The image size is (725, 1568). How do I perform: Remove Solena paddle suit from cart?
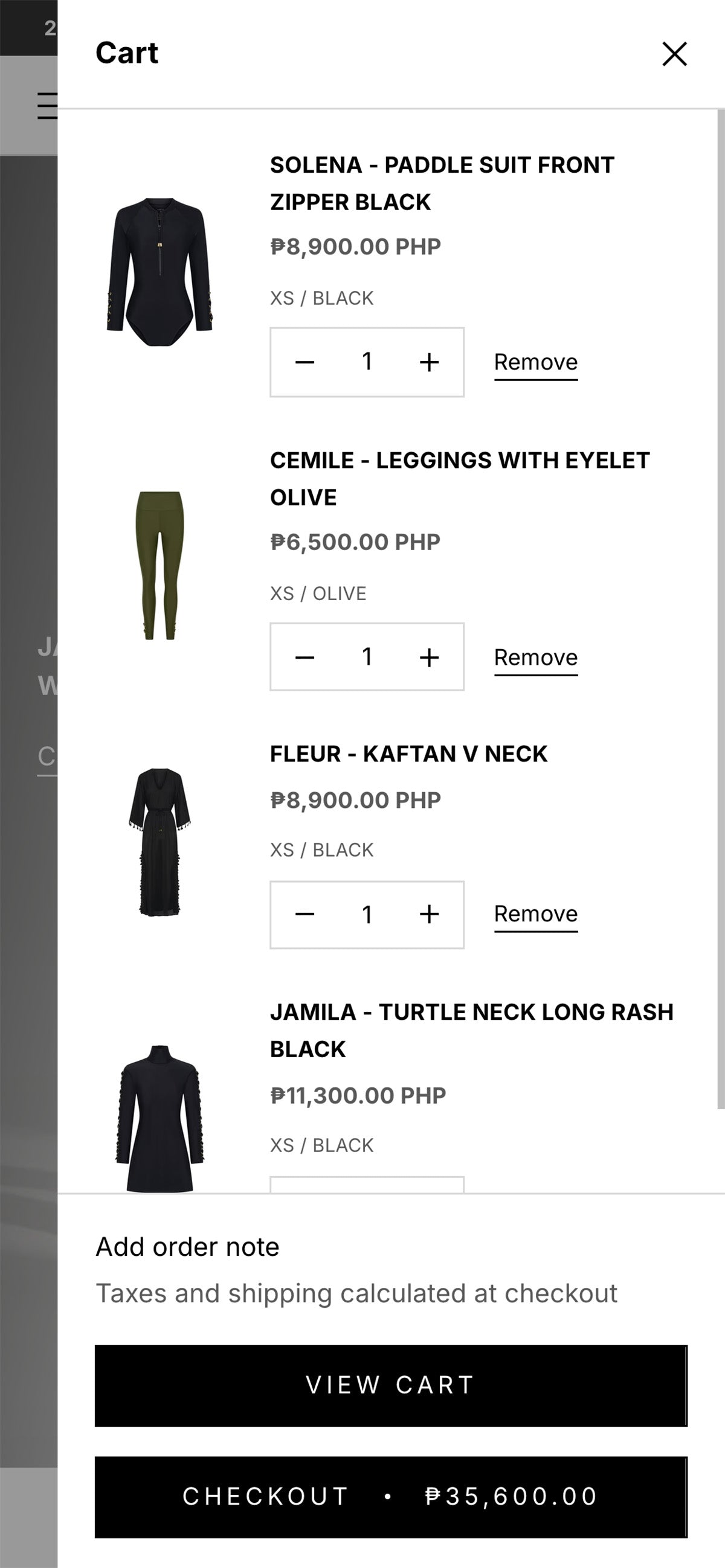pos(535,362)
